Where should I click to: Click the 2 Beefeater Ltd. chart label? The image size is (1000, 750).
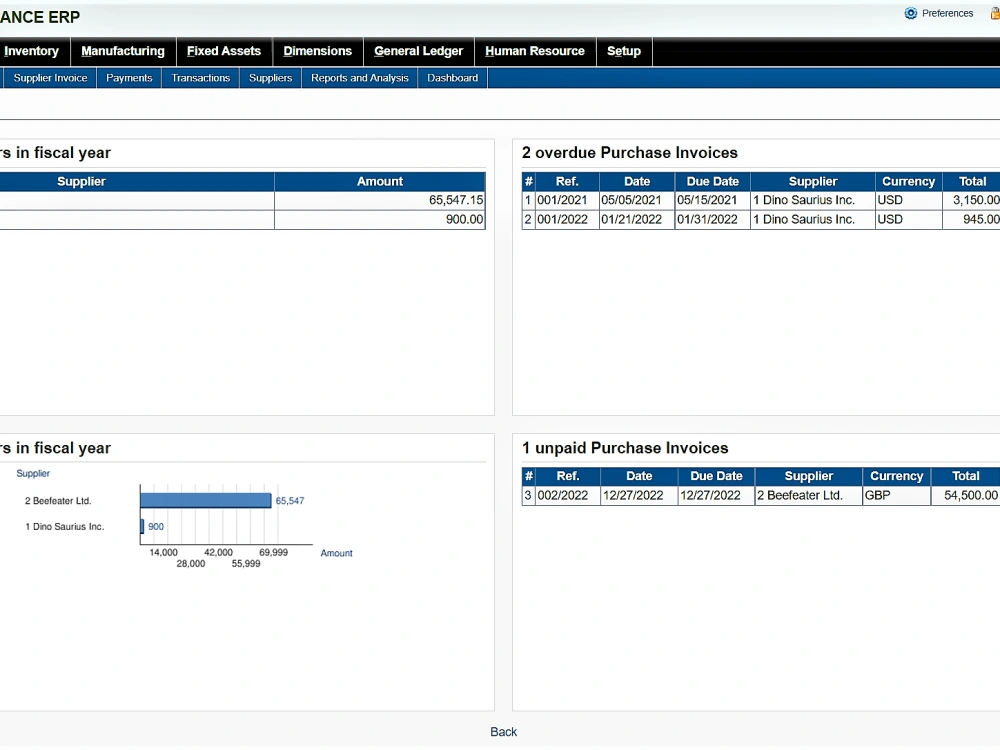tap(58, 501)
